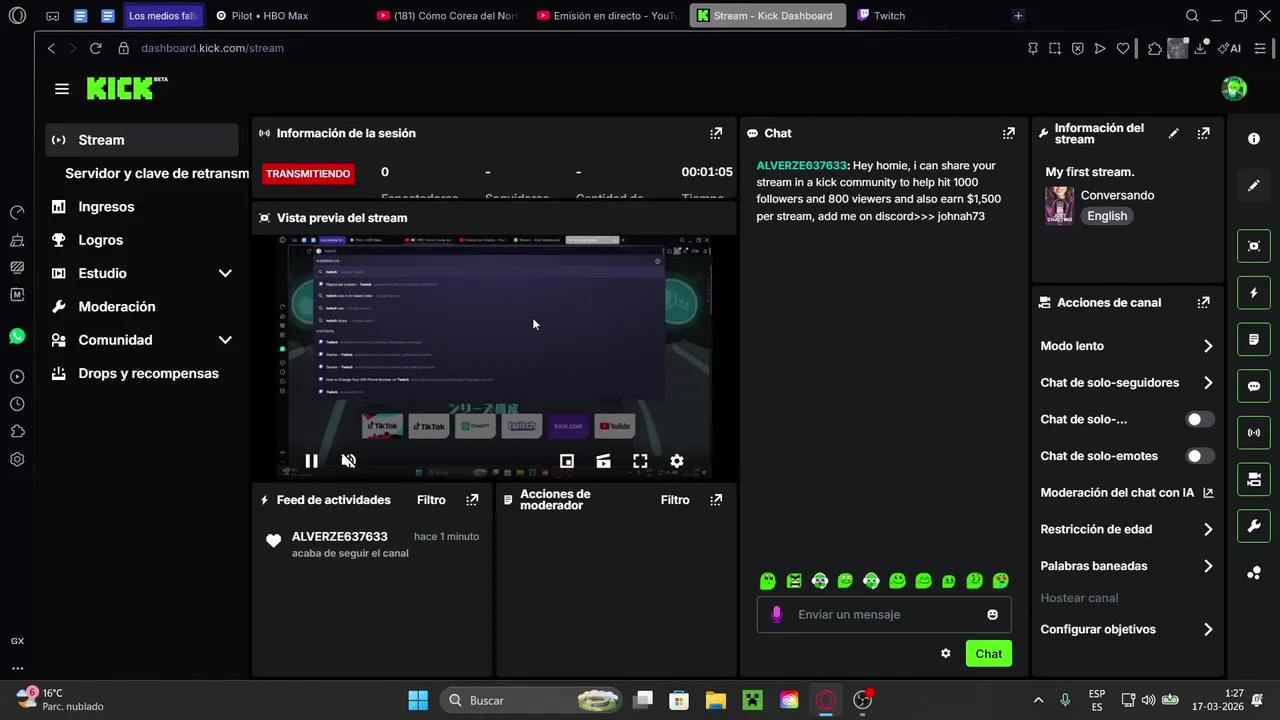Viewport: 1280px width, 720px height.
Task: Click the broadcast icon in right rail
Action: pos(1254,433)
